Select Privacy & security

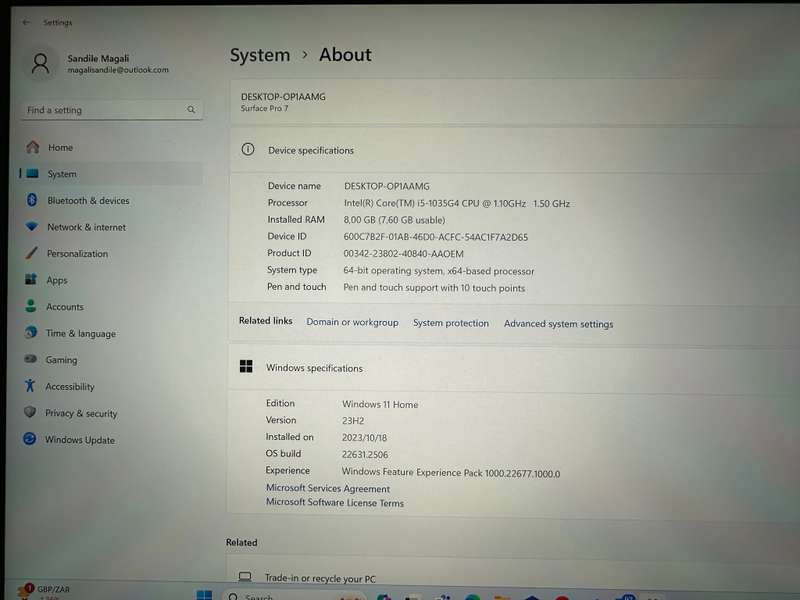point(111,413)
